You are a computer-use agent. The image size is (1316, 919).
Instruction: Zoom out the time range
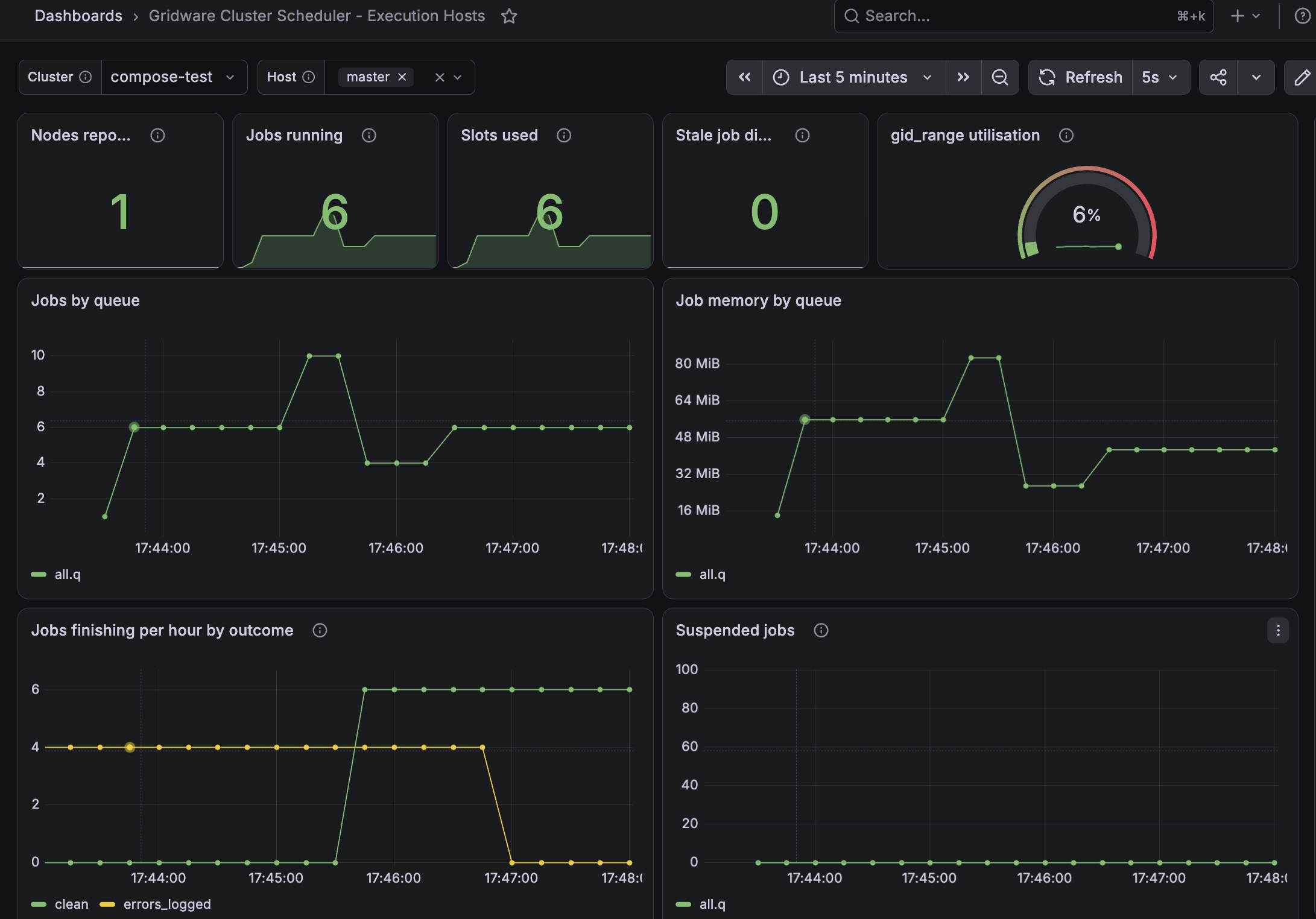(1000, 77)
